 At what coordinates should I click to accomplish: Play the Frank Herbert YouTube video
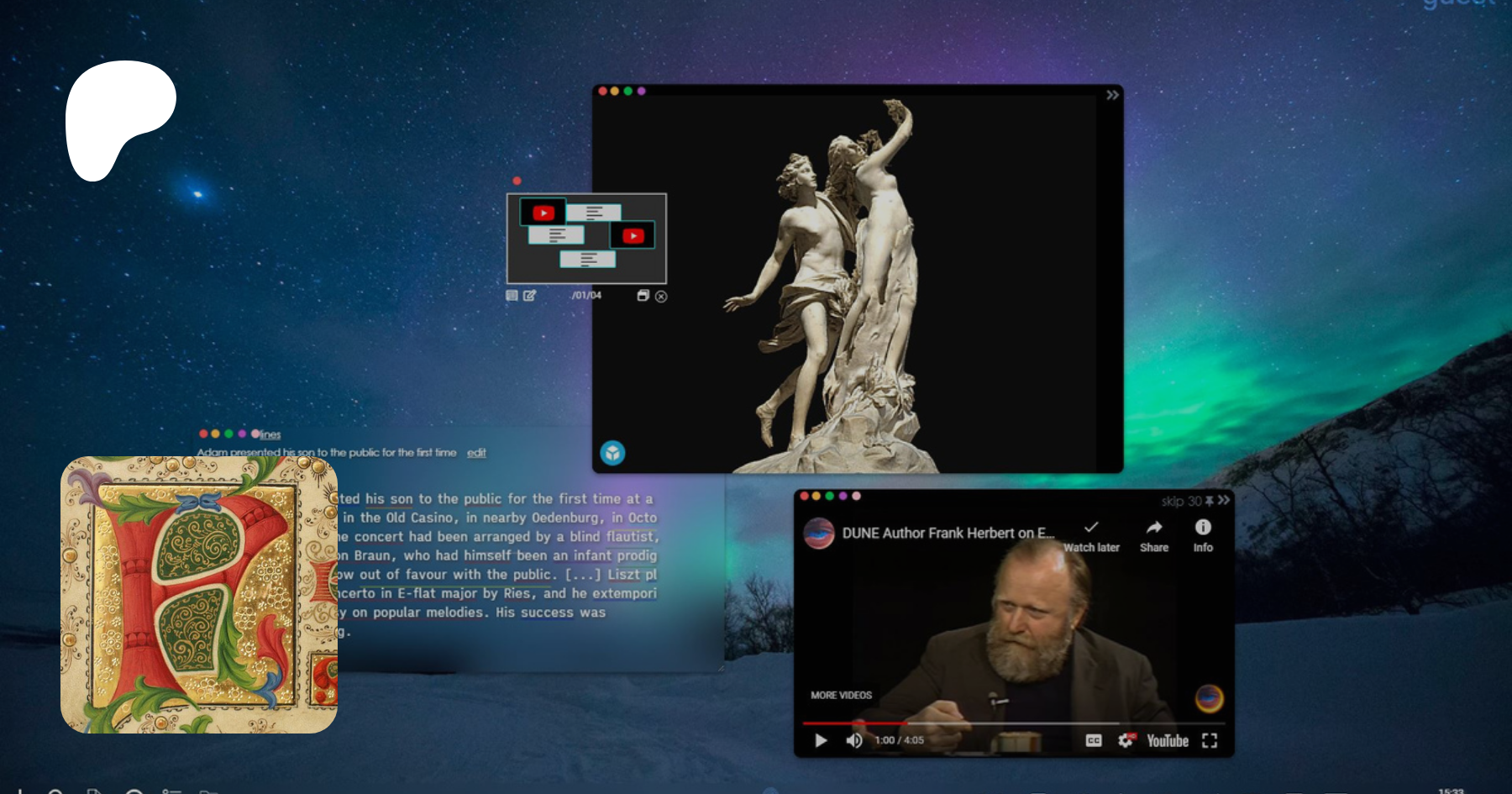pos(821,740)
